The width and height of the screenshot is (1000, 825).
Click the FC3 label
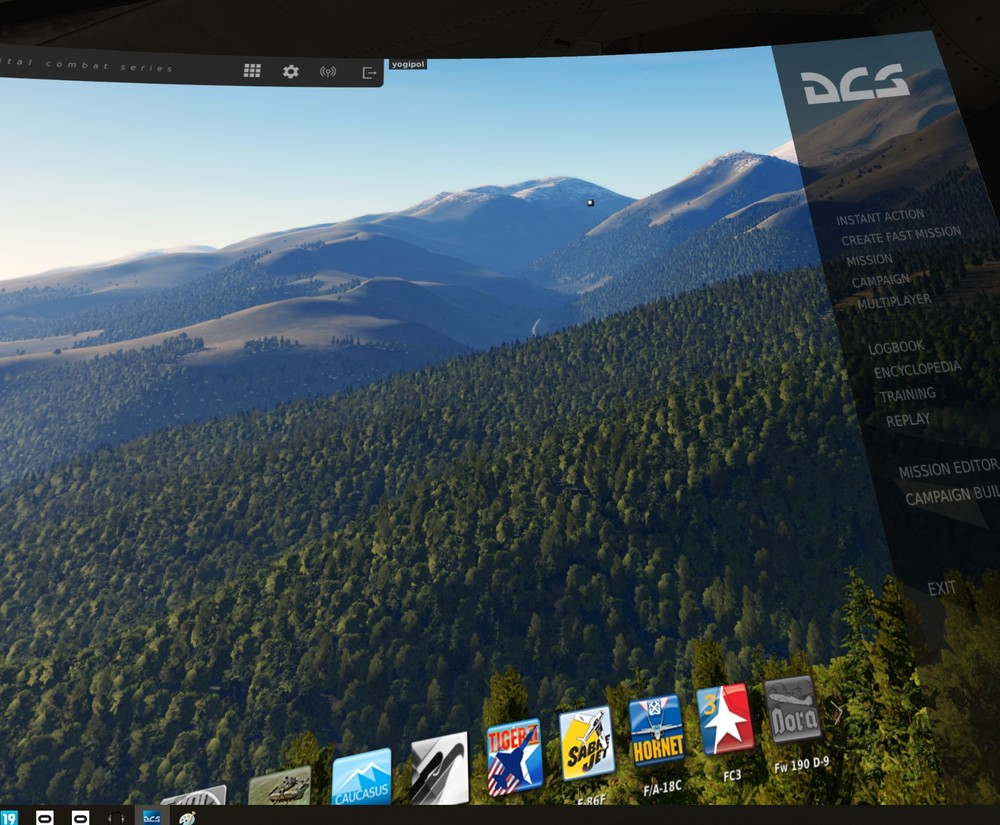point(732,776)
